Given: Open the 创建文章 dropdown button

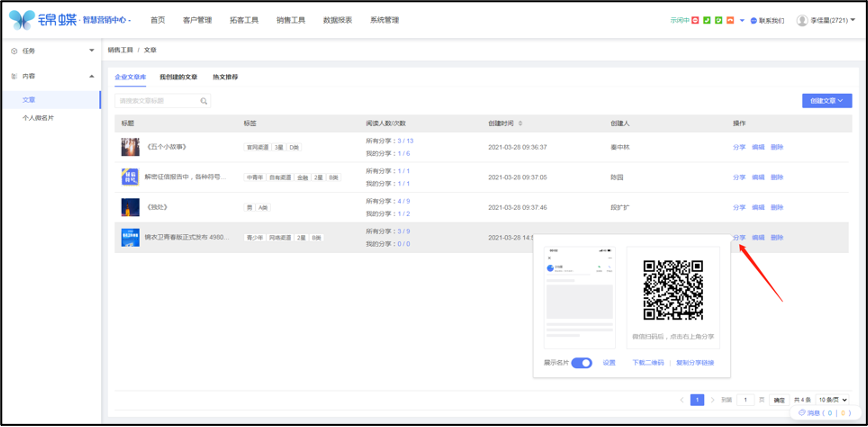Looking at the screenshot, I should pyautogui.click(x=827, y=101).
